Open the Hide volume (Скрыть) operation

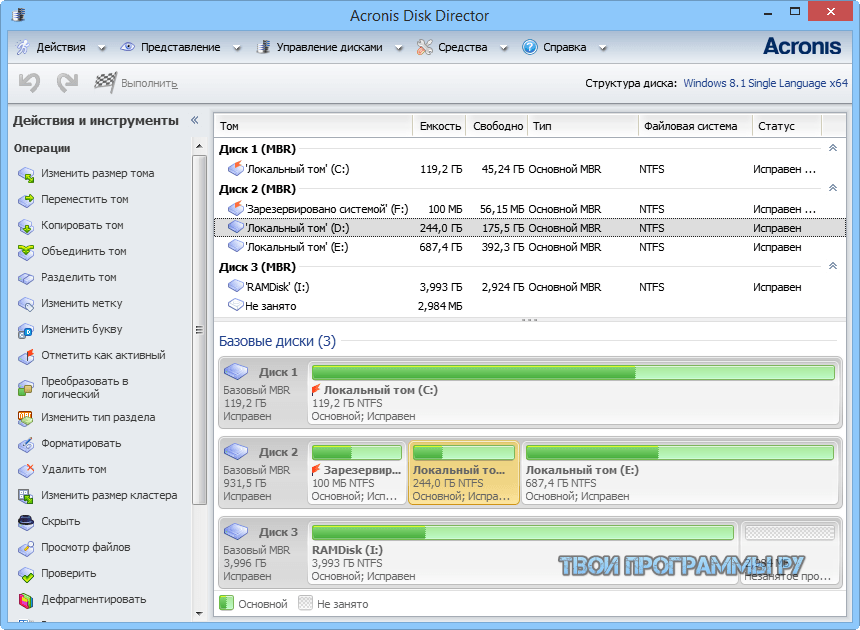(x=24, y=521)
